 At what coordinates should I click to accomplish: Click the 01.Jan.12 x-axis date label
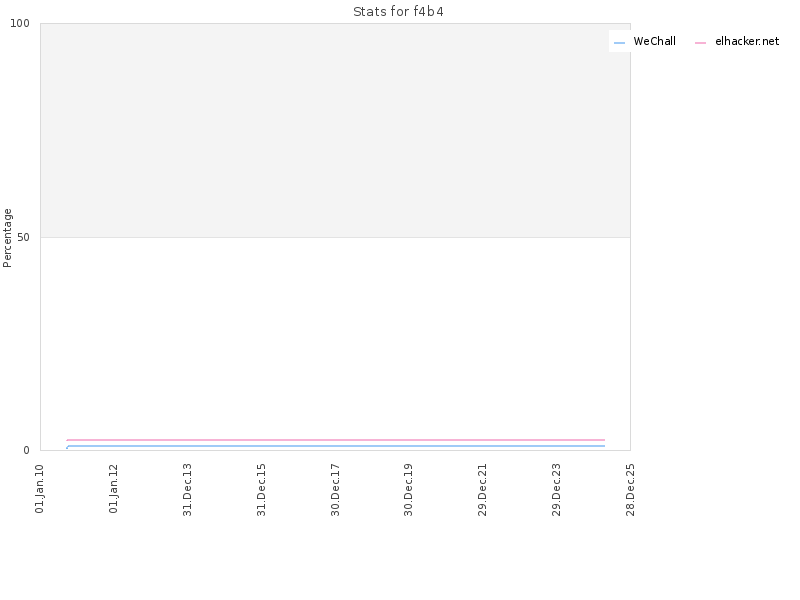pyautogui.click(x=113, y=489)
